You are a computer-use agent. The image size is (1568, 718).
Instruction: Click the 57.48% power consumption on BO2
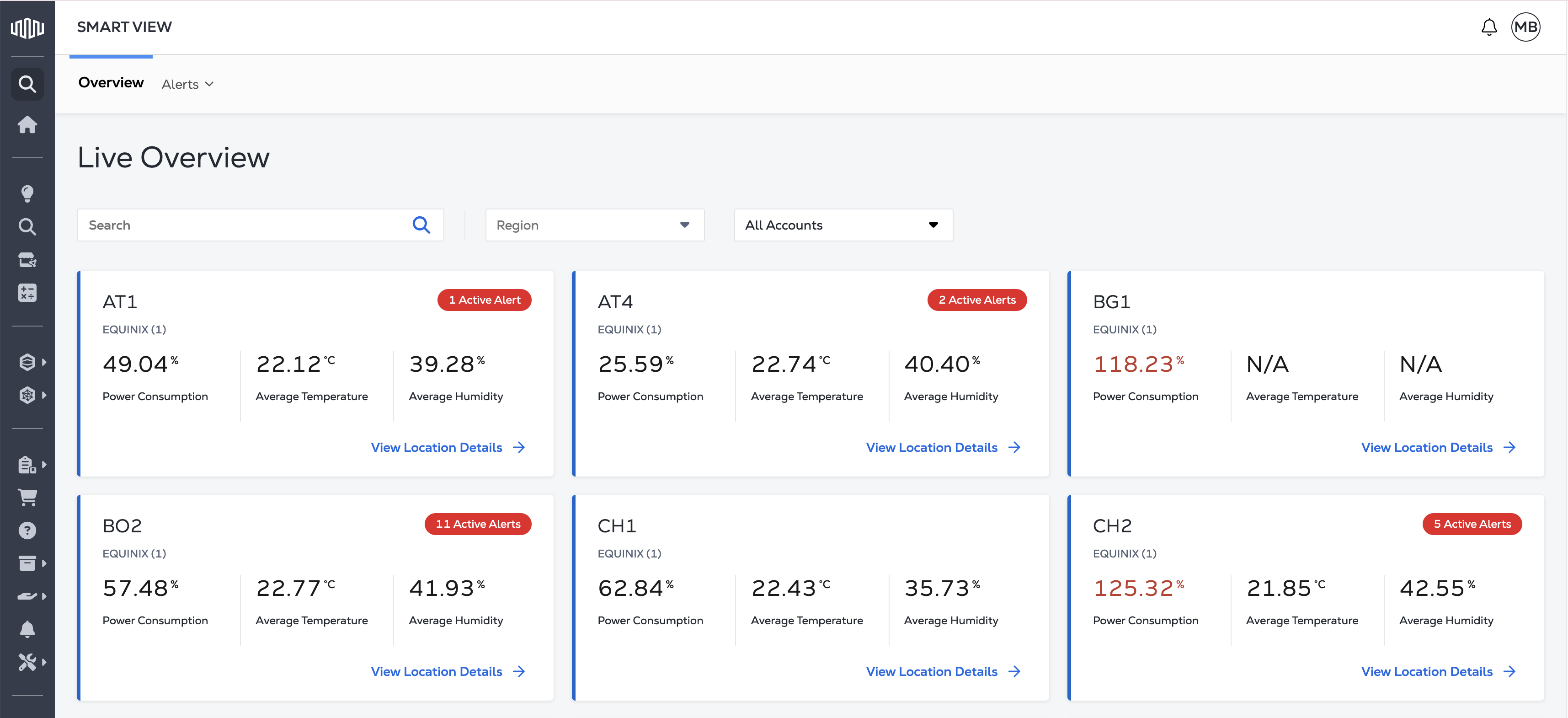141,588
